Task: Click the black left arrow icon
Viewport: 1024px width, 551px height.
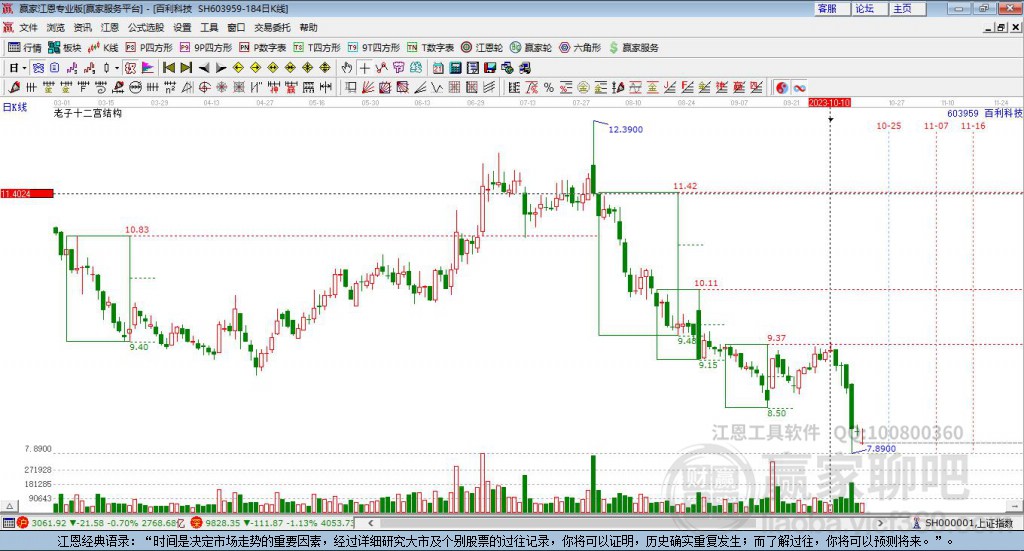Action: [x=204, y=68]
